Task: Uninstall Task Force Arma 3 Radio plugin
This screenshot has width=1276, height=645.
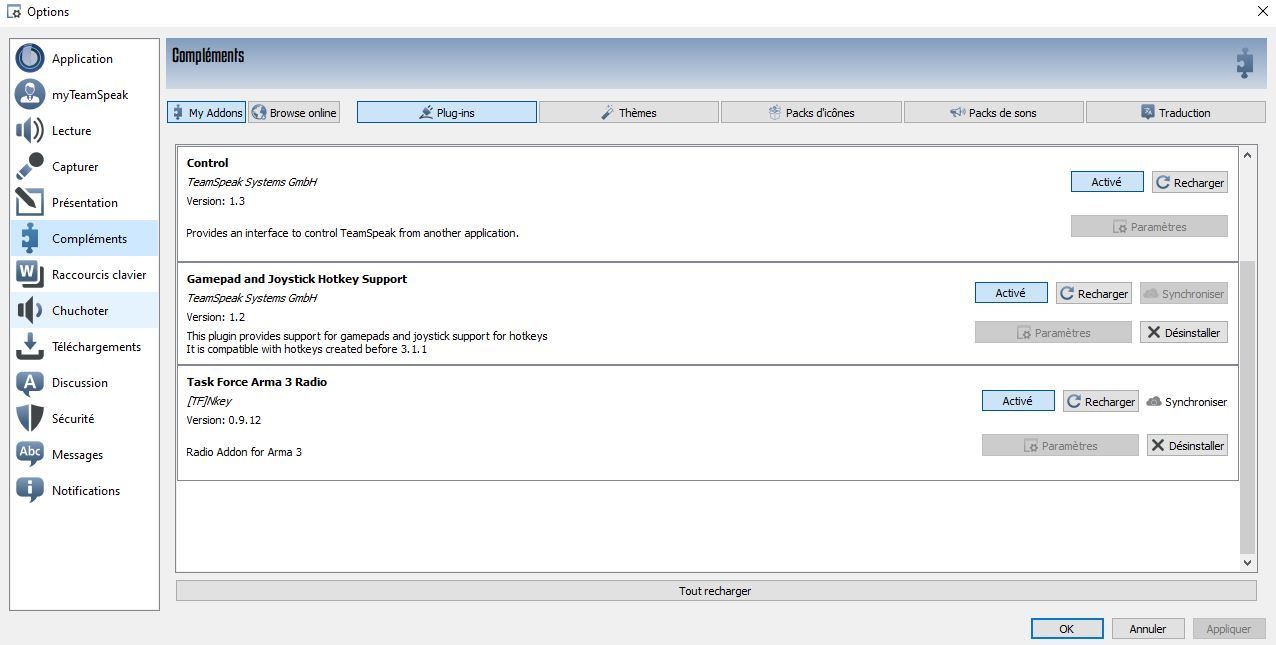Action: 1187,446
